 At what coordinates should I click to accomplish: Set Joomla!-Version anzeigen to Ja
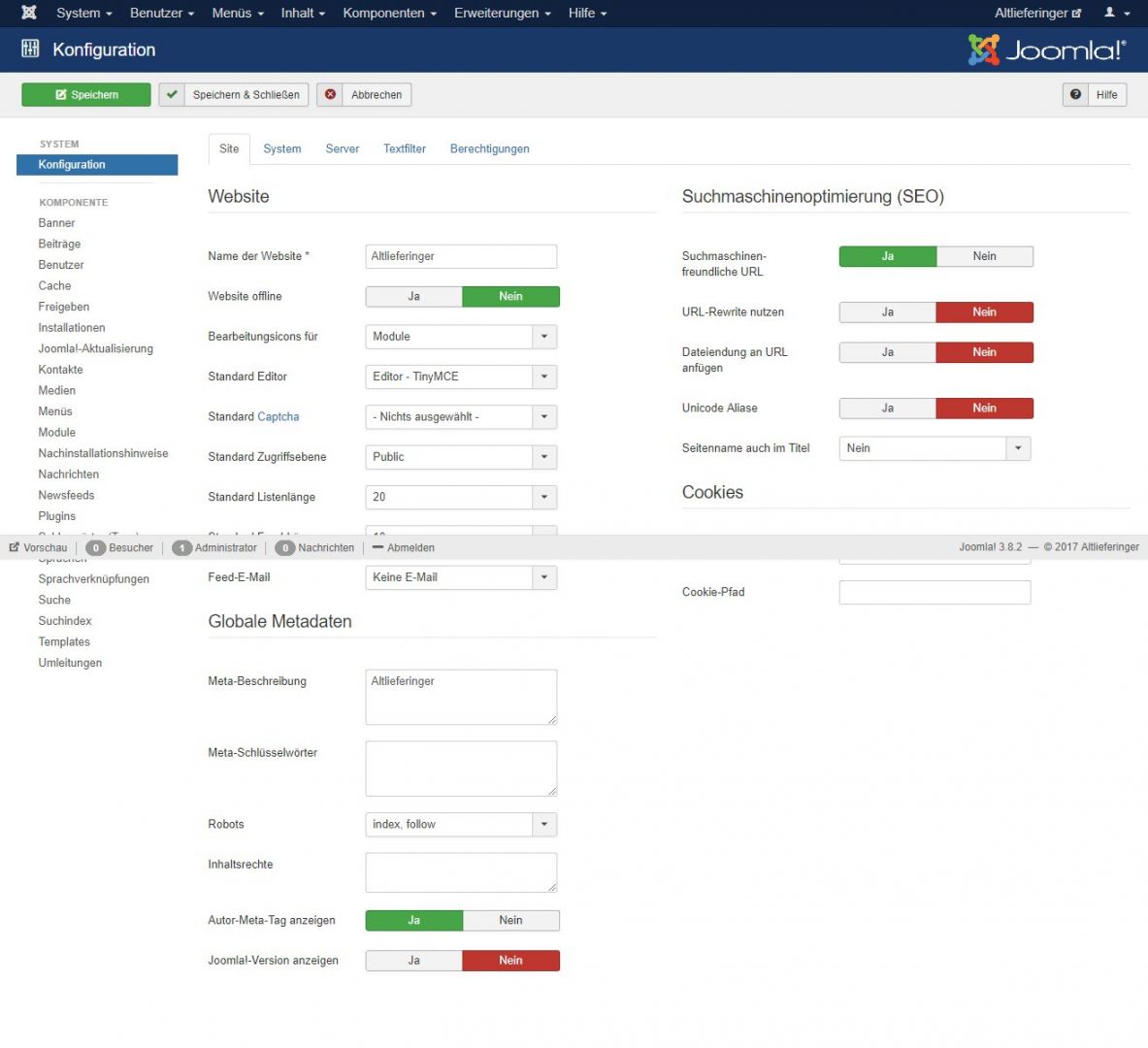413,961
